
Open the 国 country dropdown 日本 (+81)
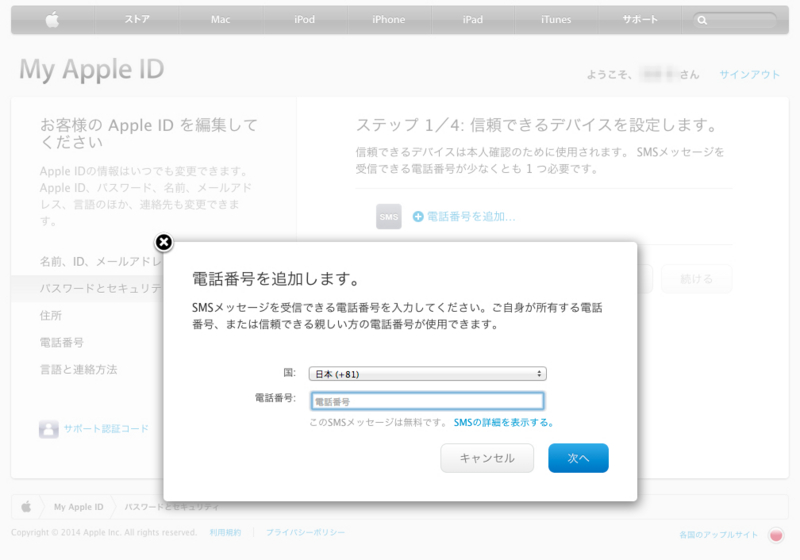(x=428, y=374)
